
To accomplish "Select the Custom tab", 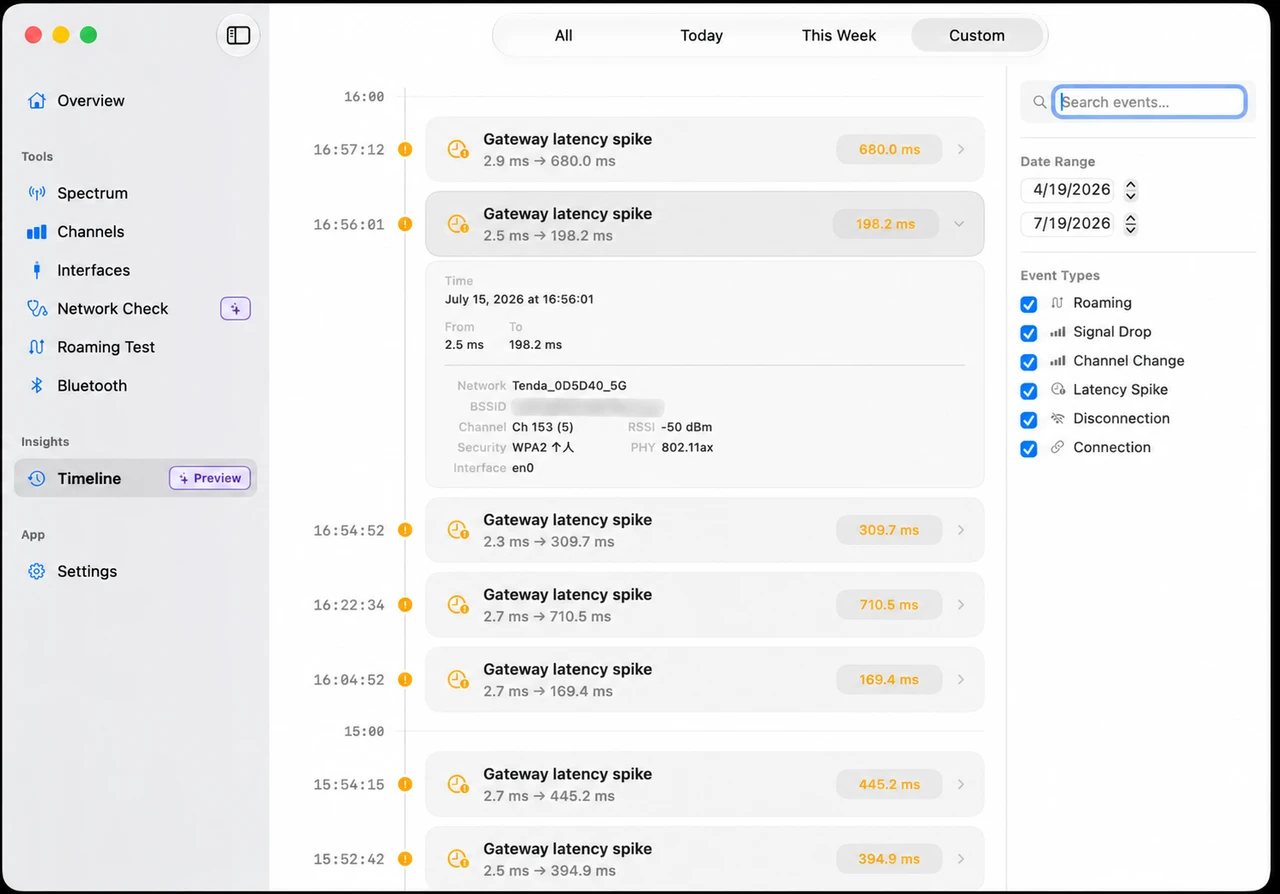I will tap(977, 35).
